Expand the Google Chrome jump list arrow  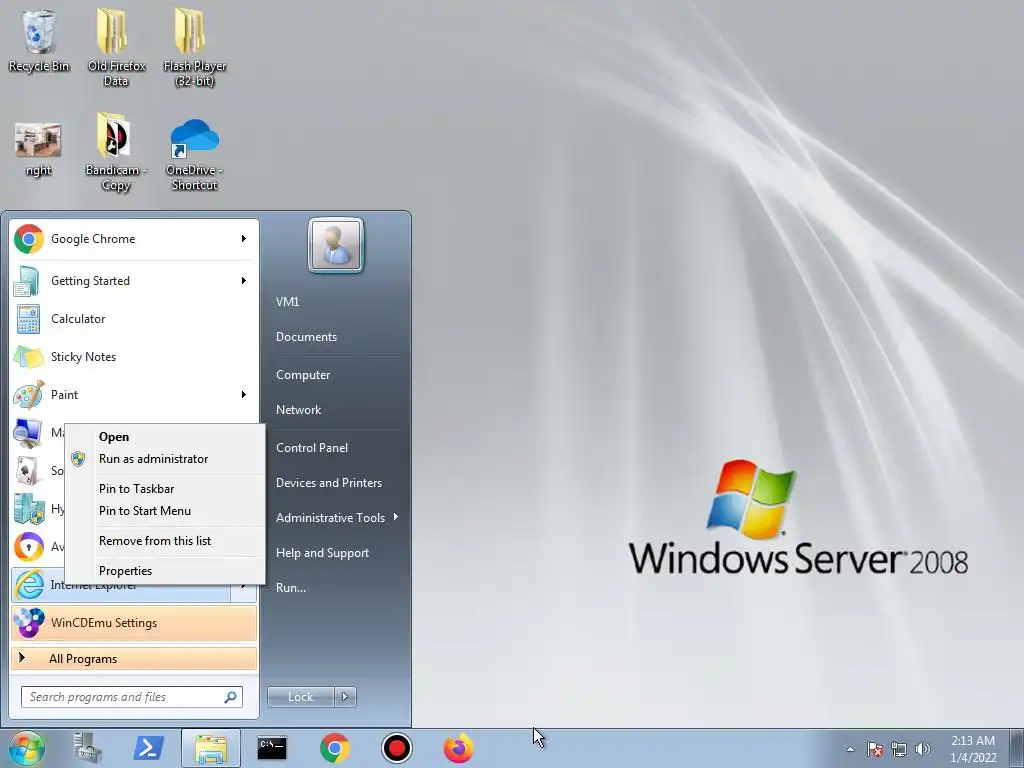tap(244, 239)
